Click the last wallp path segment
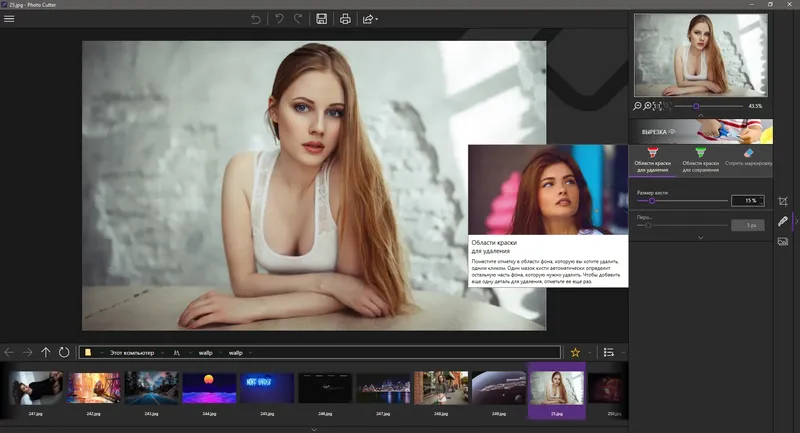Screen dimensions: 800x433 [235, 353]
